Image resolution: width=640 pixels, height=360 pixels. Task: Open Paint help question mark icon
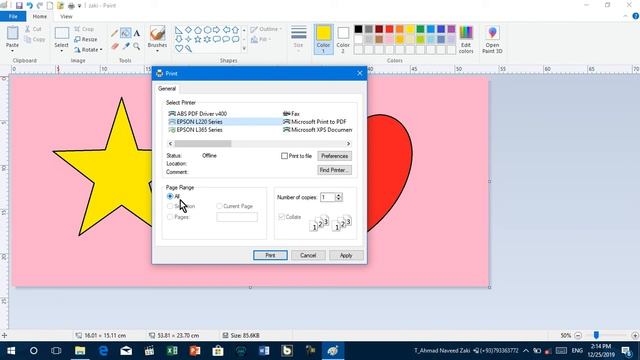coord(636,16)
